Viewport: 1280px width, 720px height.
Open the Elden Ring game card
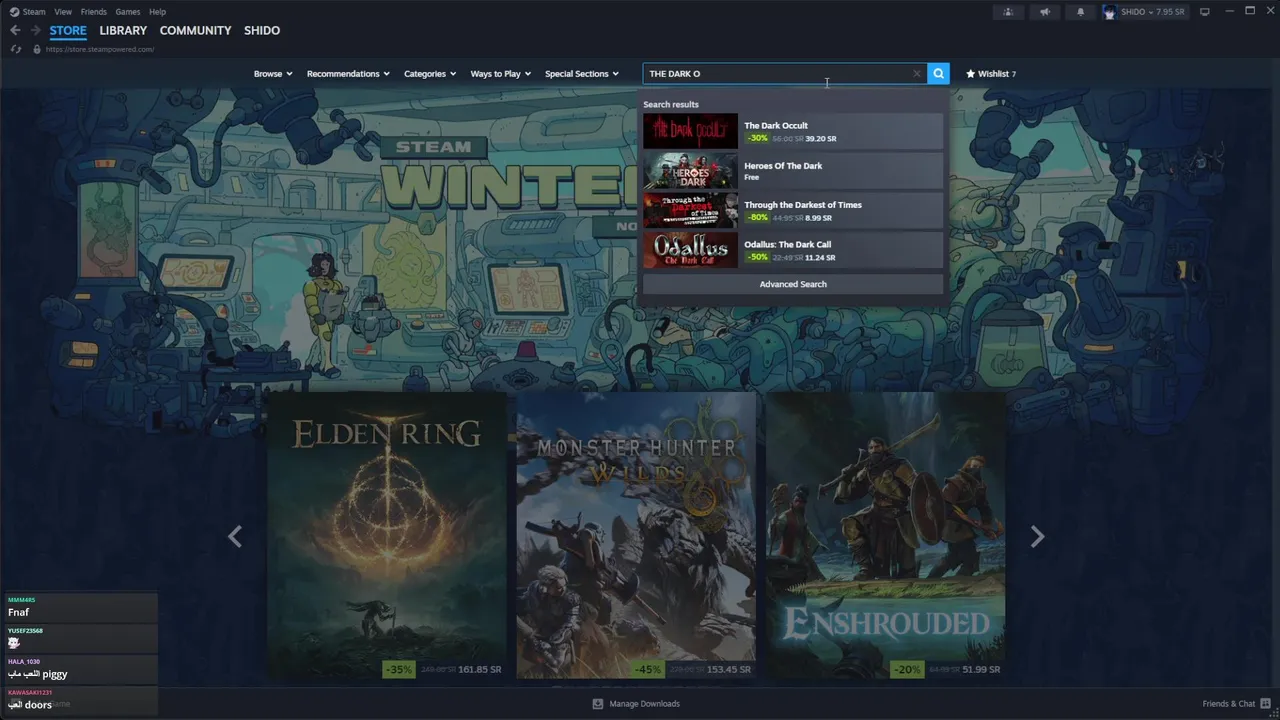(x=386, y=535)
